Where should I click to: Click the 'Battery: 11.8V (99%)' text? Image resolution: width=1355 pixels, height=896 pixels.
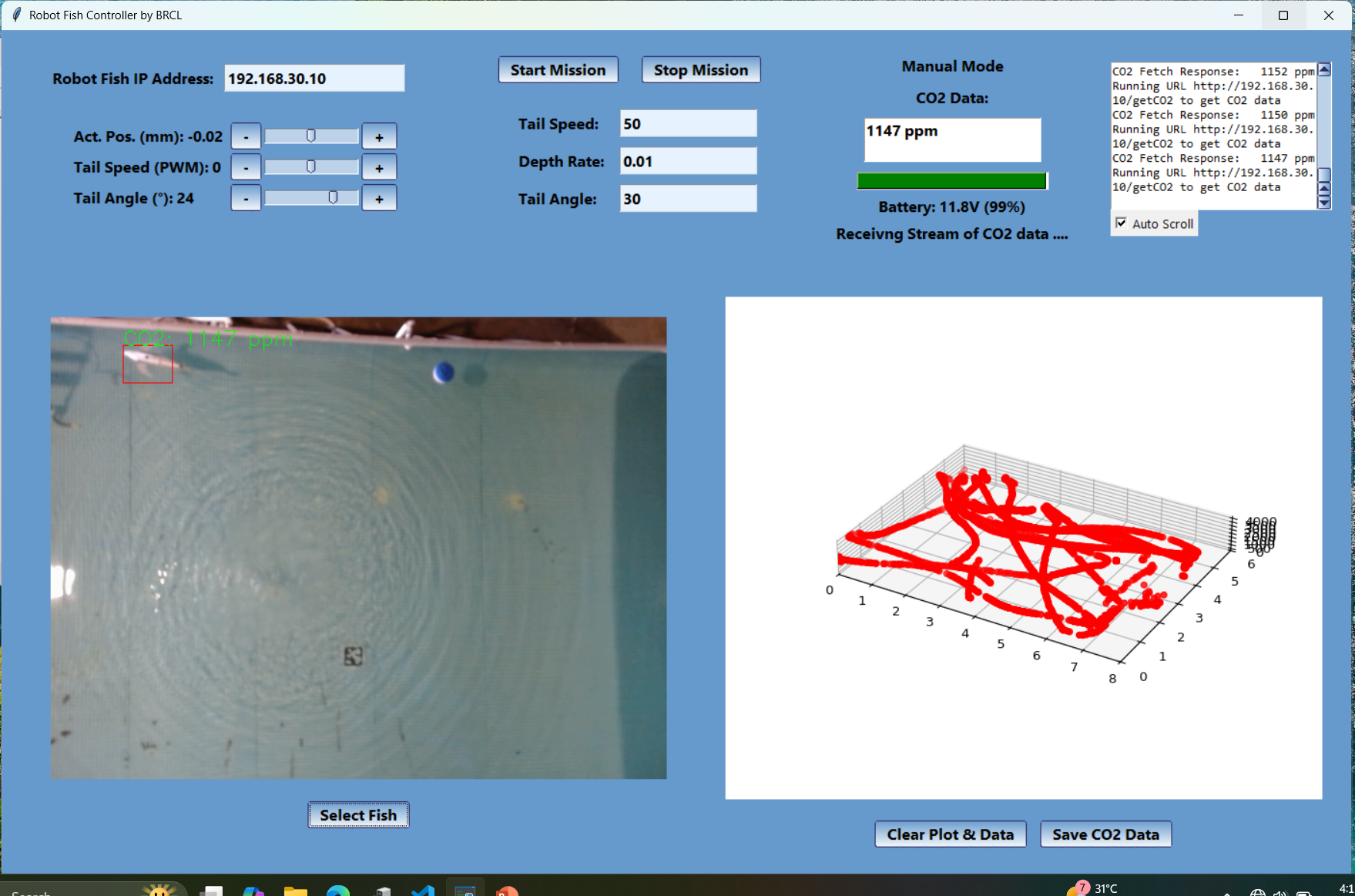pyautogui.click(x=951, y=207)
